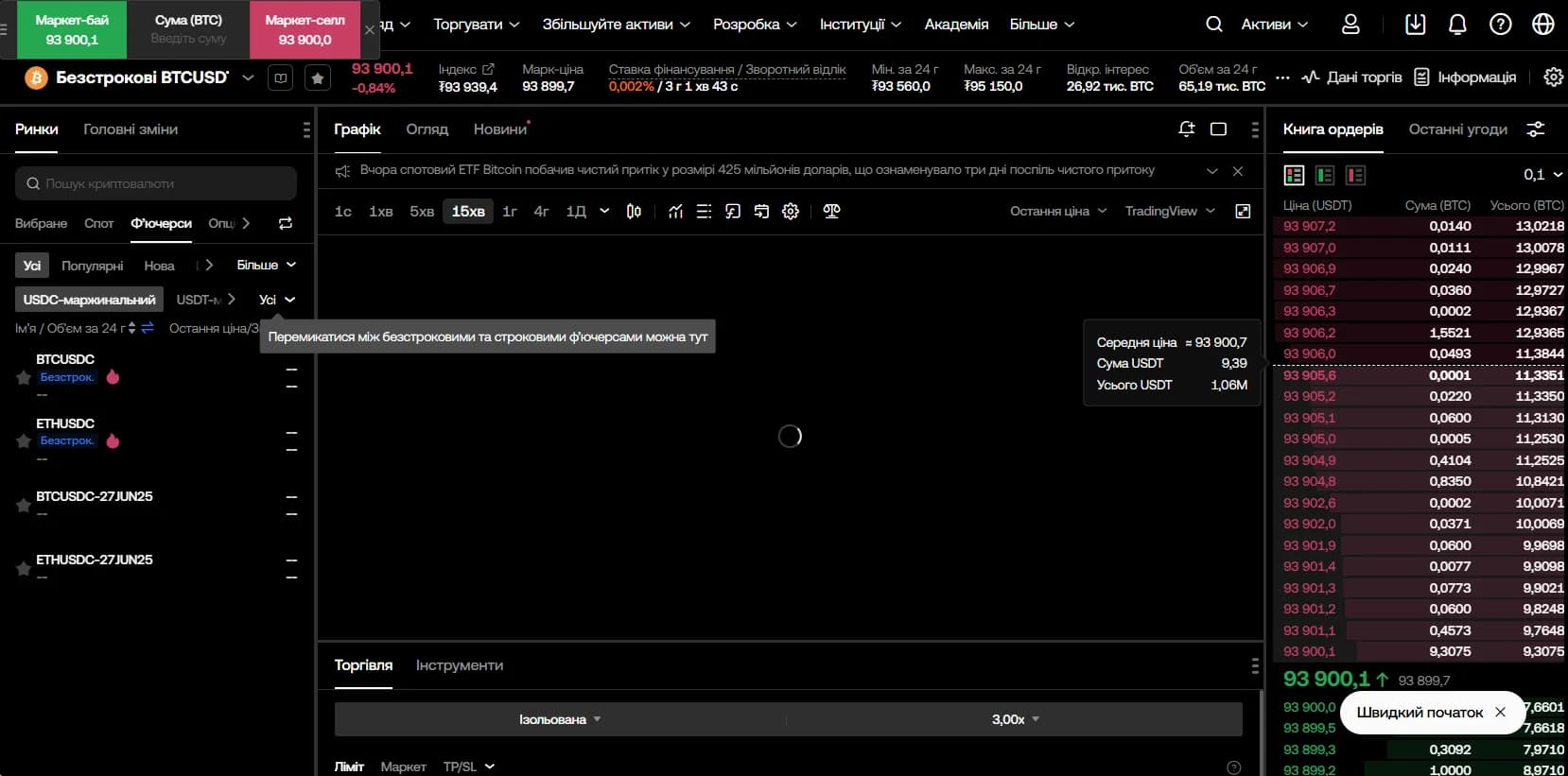Expand the announcement banner chevron

(x=1212, y=171)
